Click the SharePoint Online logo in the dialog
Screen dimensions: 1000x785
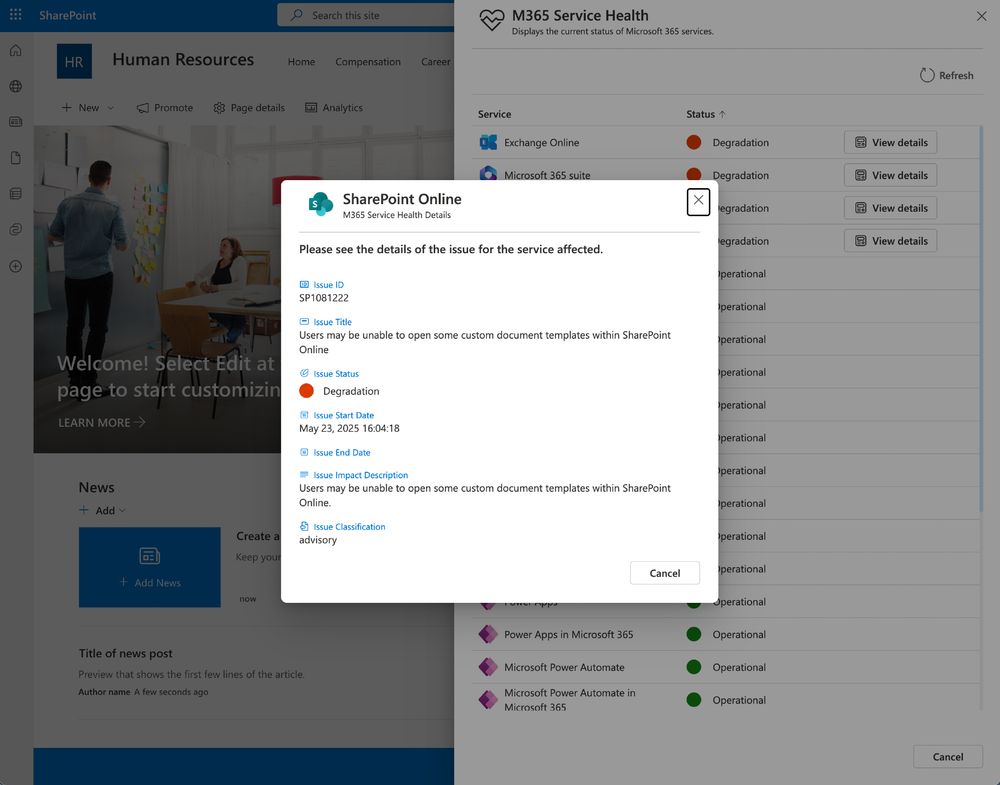(x=321, y=204)
